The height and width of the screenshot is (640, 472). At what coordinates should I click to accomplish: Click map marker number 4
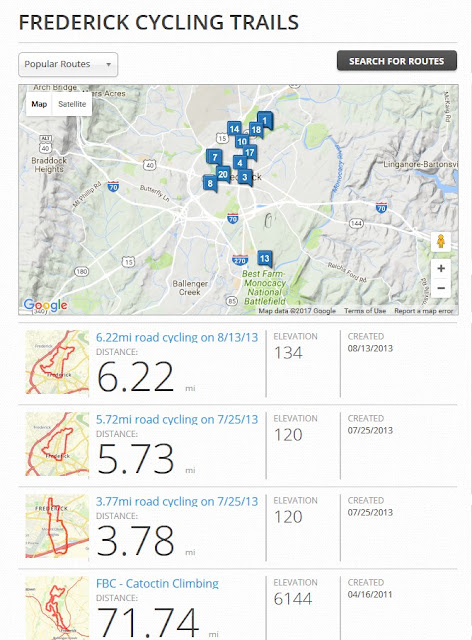click(240, 163)
